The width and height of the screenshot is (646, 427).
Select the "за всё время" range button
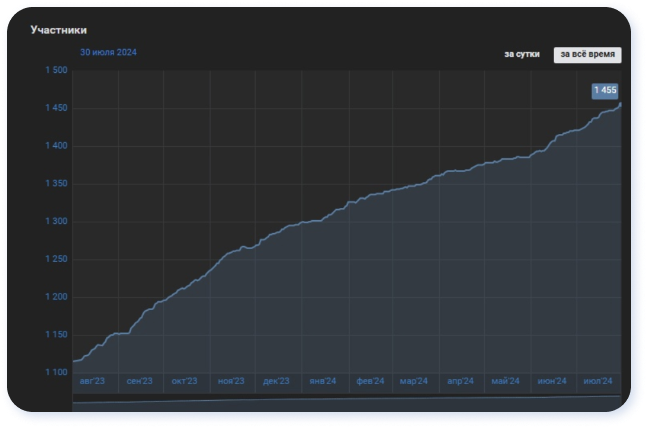tap(588, 54)
